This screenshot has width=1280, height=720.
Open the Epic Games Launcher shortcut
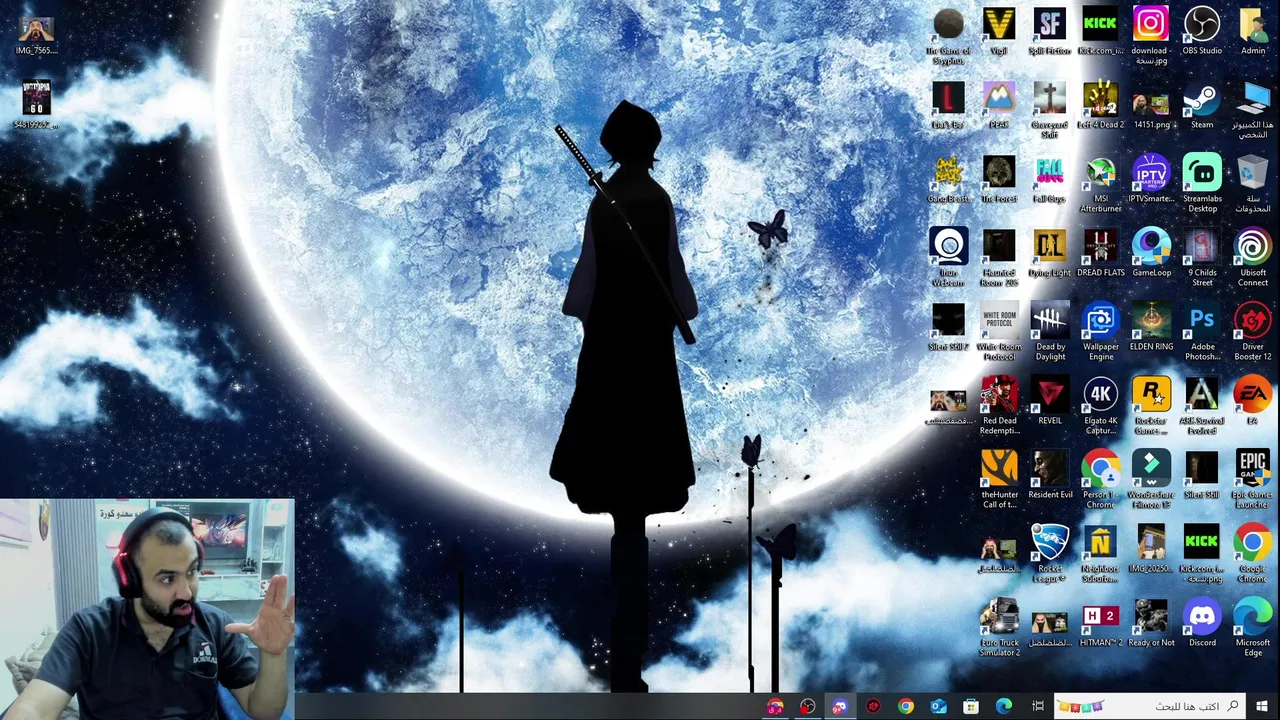1253,479
